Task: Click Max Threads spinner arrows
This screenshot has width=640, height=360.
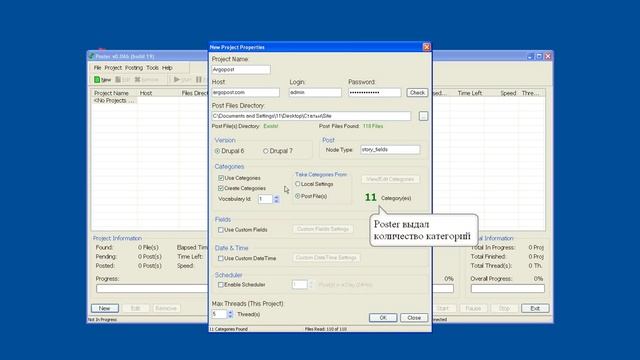Action: pyautogui.click(x=230, y=314)
